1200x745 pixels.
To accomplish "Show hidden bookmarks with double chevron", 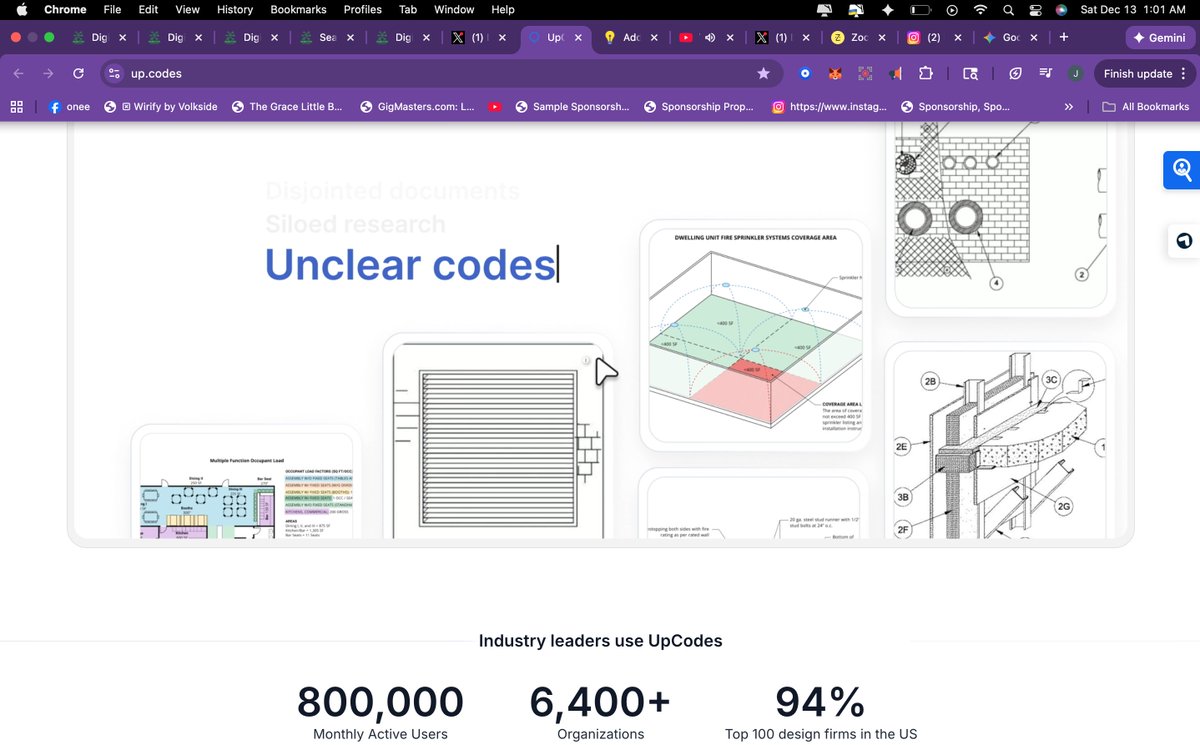I will [x=1069, y=106].
